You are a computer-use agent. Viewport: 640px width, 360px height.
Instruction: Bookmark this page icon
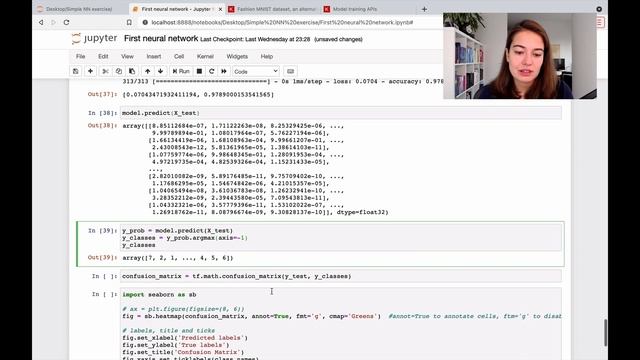(x=129, y=22)
